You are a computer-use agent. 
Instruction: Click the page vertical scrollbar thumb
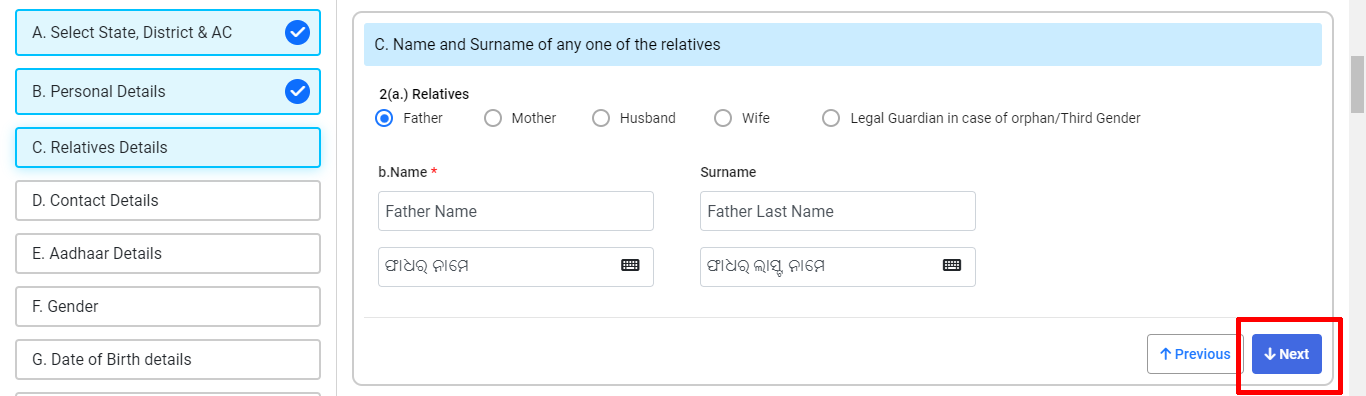[x=1357, y=85]
